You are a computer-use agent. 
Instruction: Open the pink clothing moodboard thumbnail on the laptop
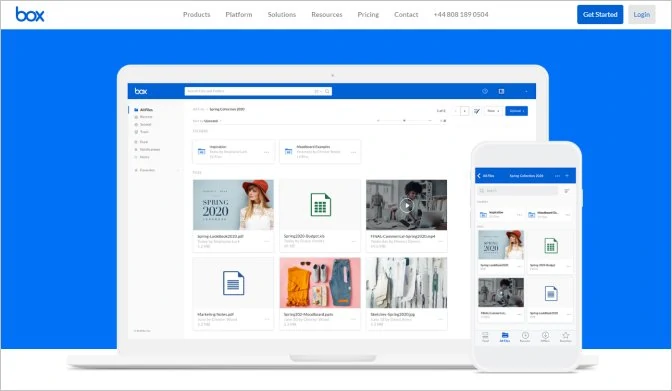320,283
